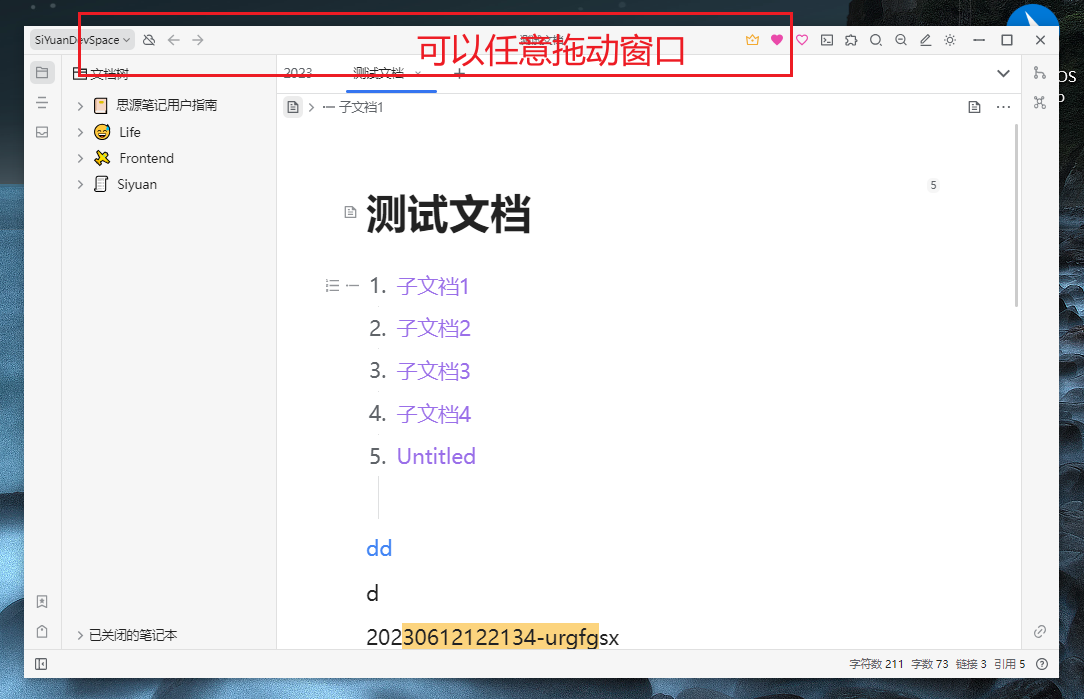1084x699 pixels.
Task: Open the marketplace puzzle icon
Action: coord(851,40)
